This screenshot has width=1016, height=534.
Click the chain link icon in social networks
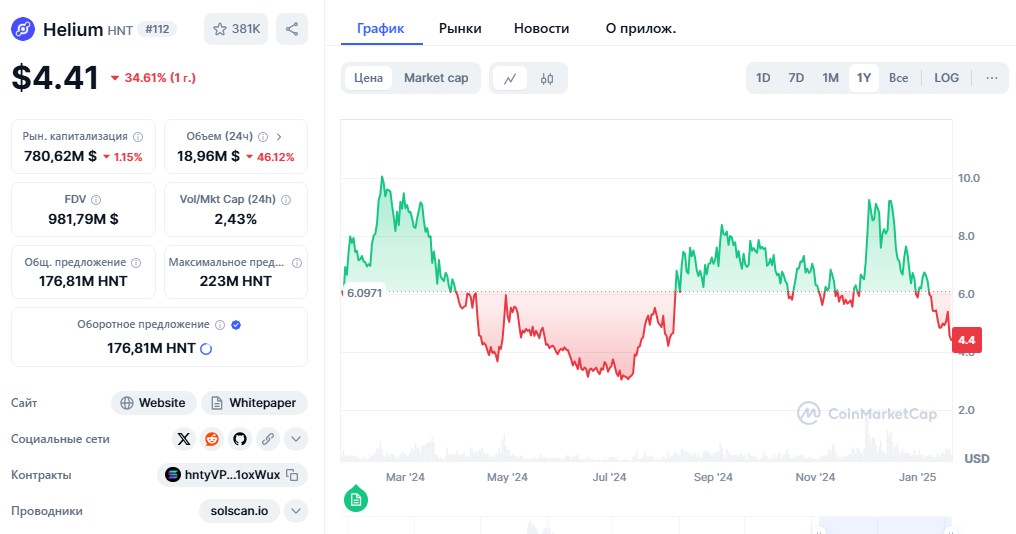268,438
